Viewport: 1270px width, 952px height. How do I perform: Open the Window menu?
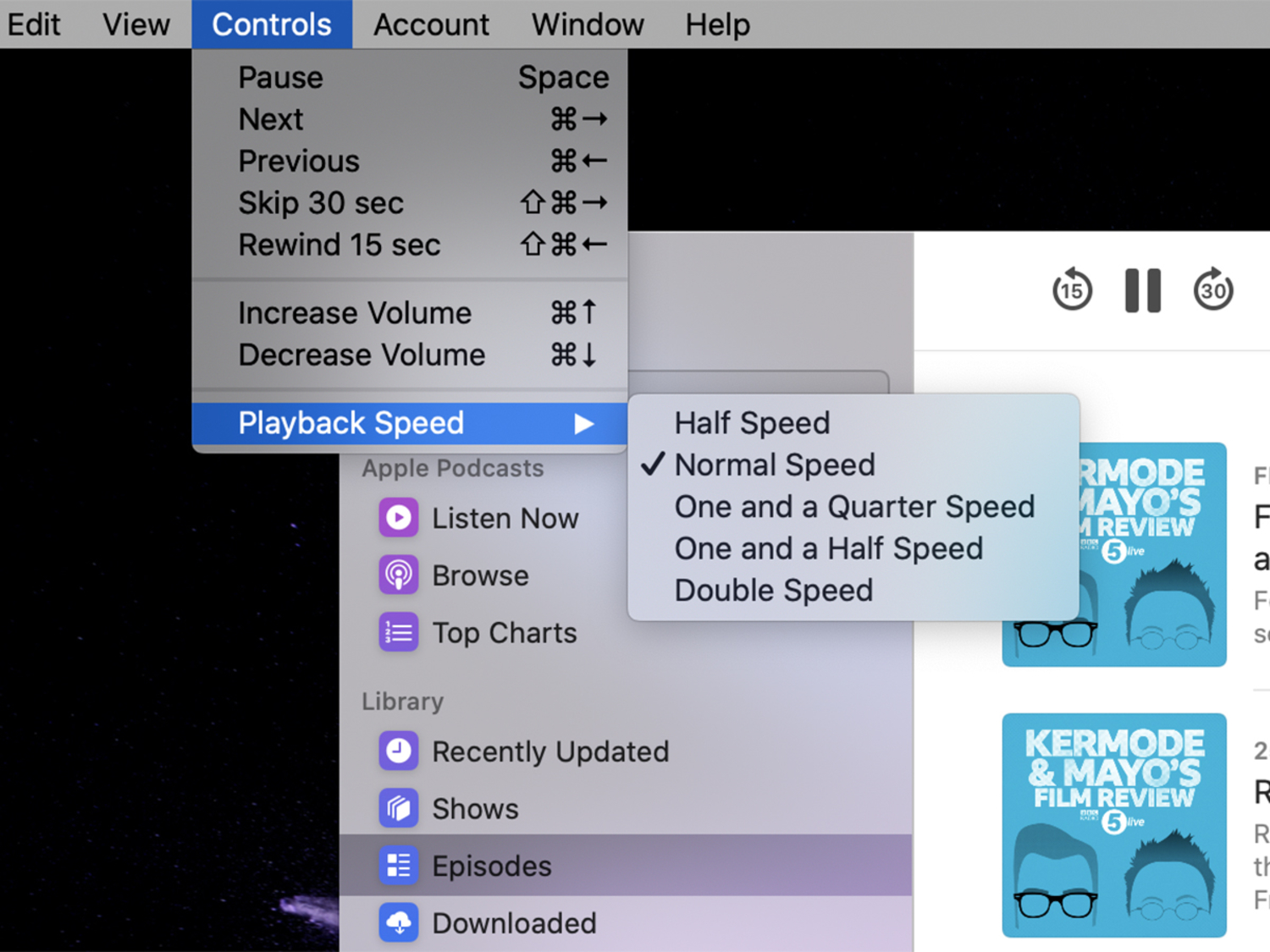587,24
